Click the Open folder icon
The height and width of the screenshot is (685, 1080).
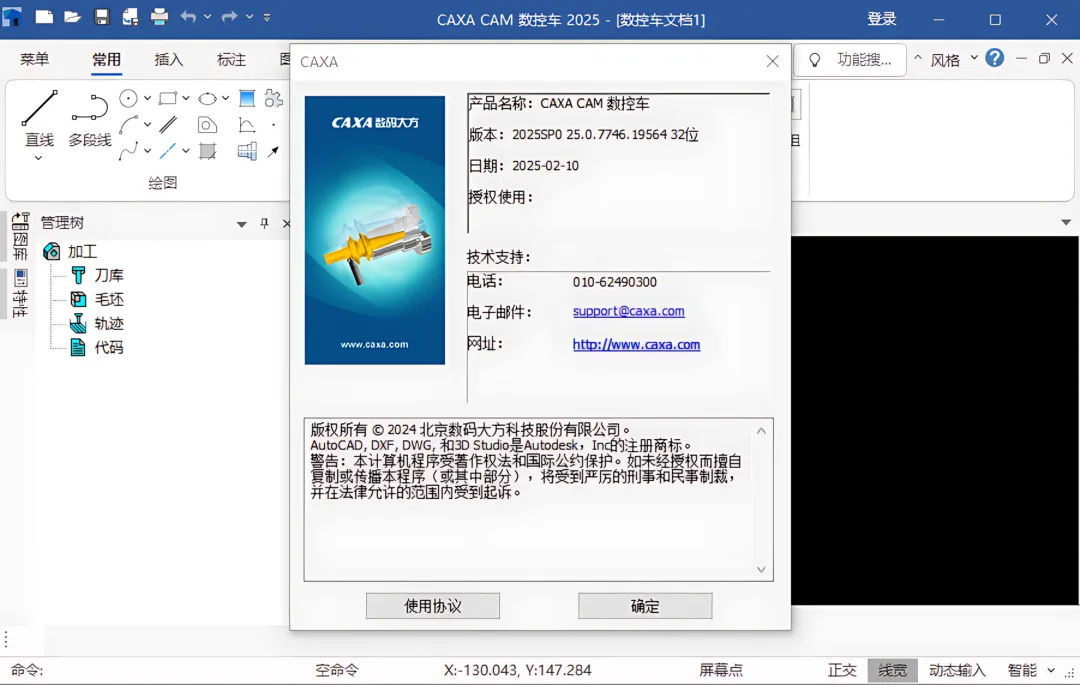[x=73, y=17]
